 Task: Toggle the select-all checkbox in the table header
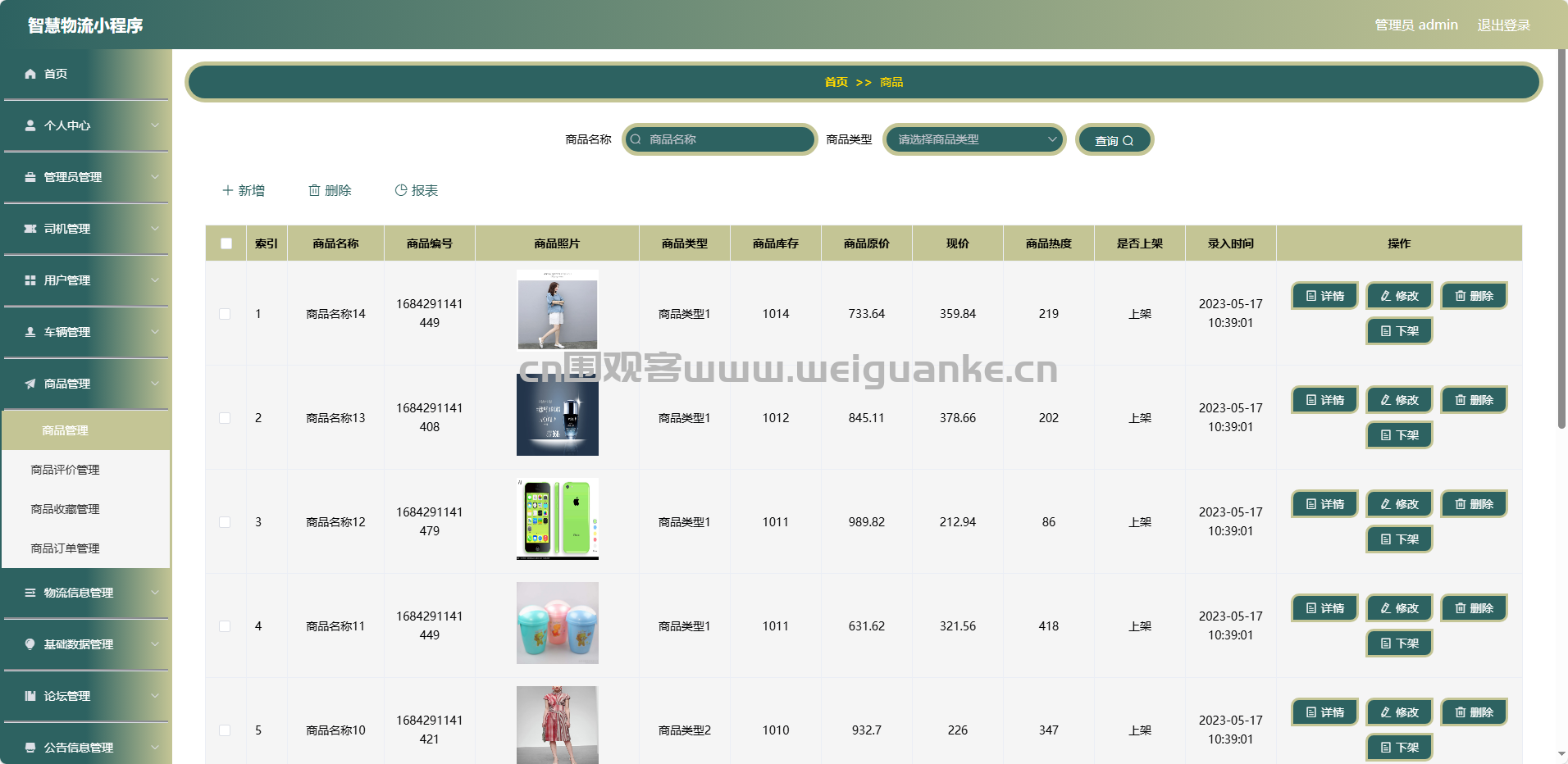[226, 243]
